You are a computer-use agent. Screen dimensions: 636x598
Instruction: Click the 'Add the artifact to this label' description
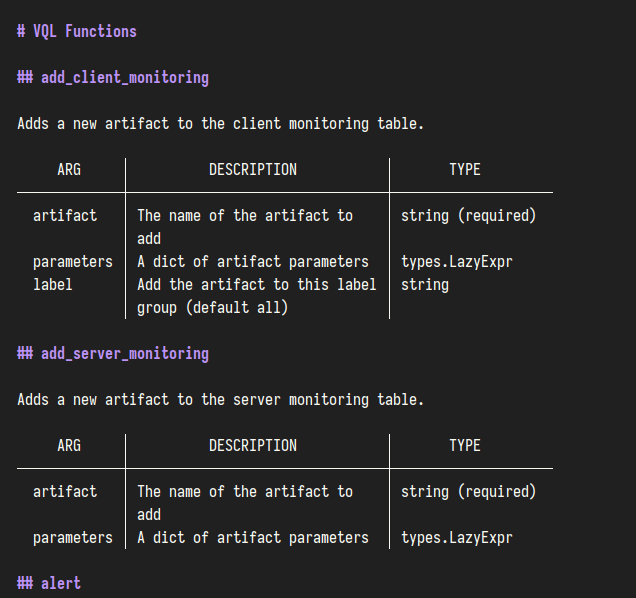click(256, 284)
